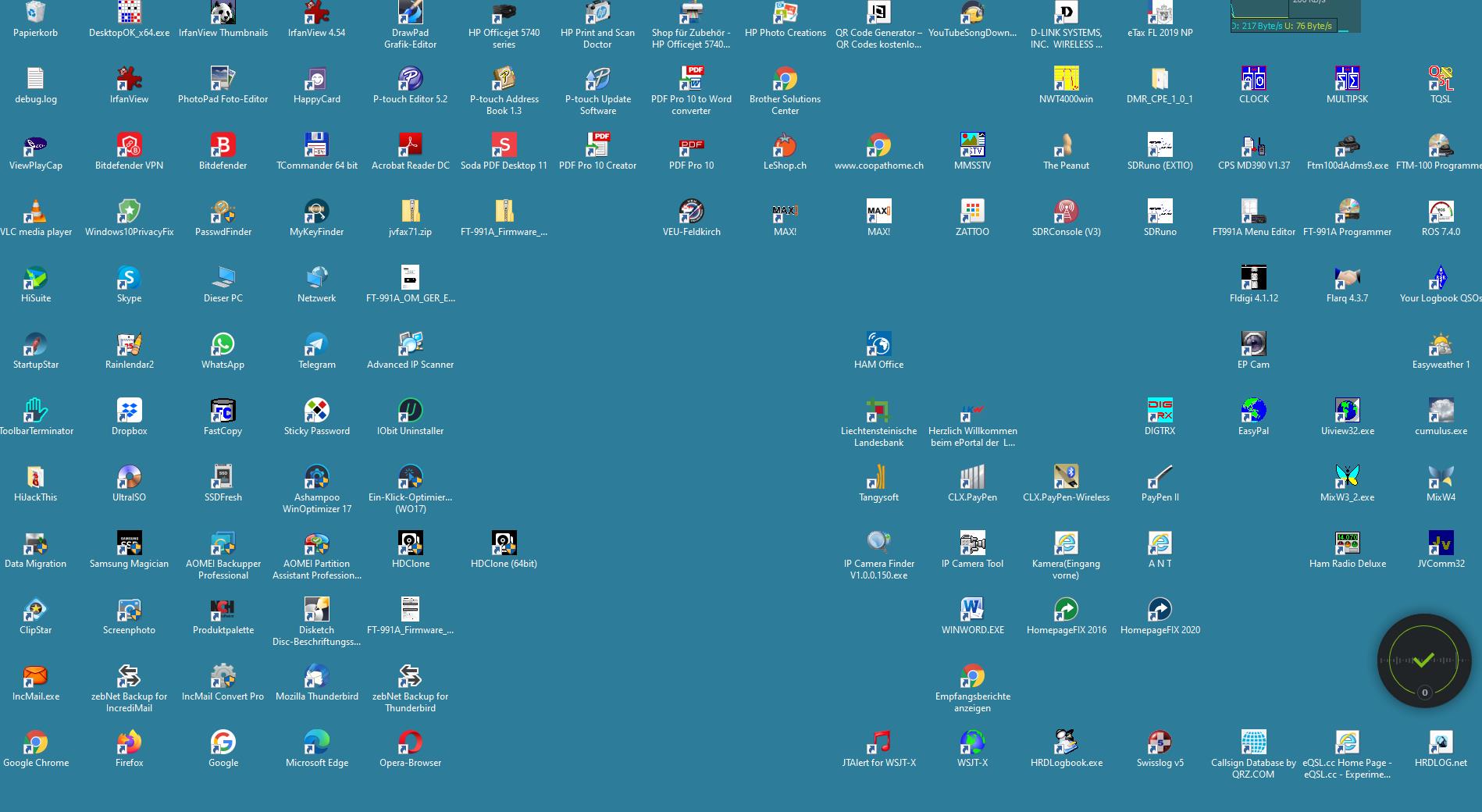This screenshot has width=1482, height=812.
Task: Launch AOMEI Backupper Professional icon
Action: click(x=223, y=543)
